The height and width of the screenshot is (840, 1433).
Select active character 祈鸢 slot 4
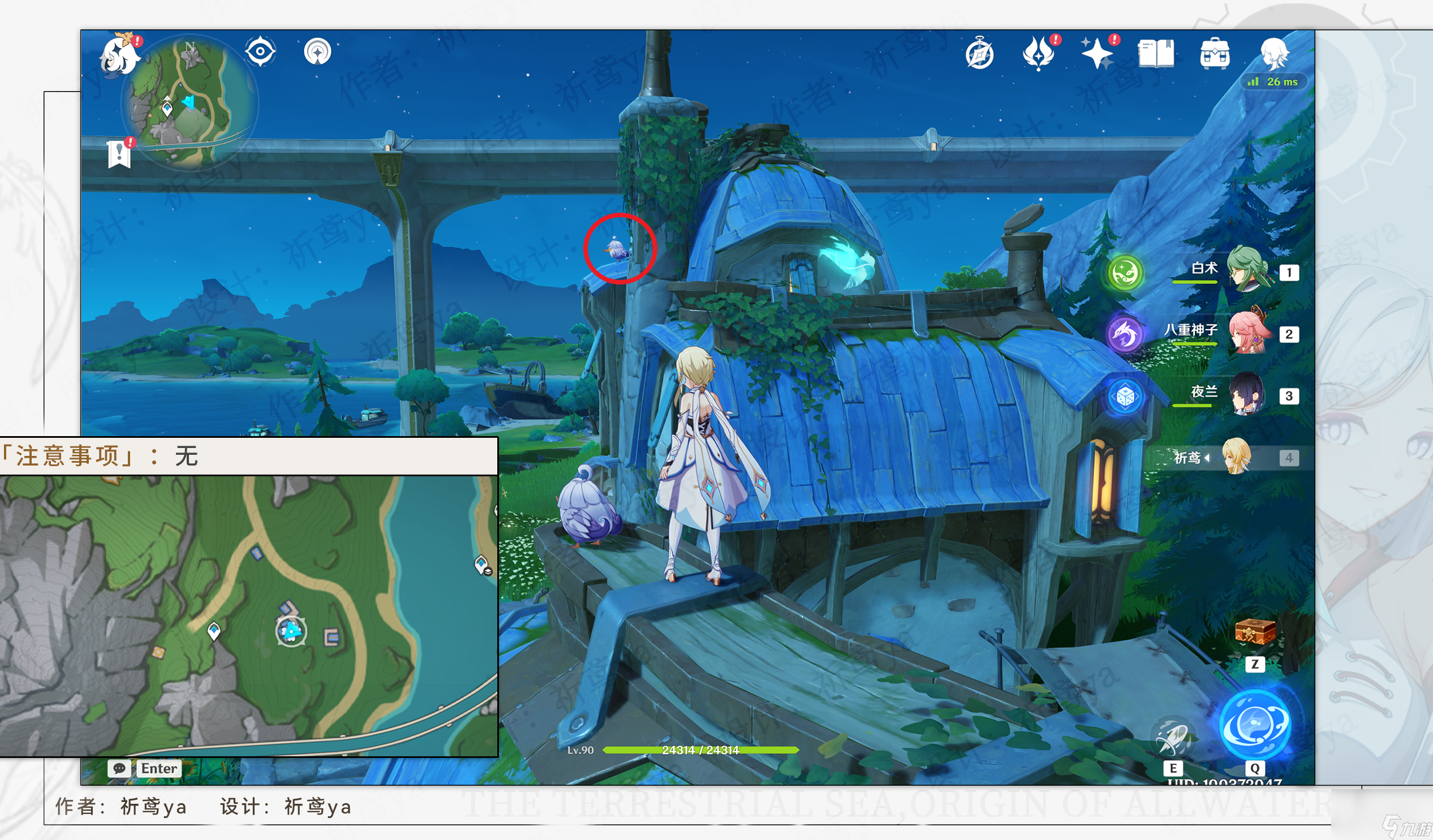[1233, 456]
